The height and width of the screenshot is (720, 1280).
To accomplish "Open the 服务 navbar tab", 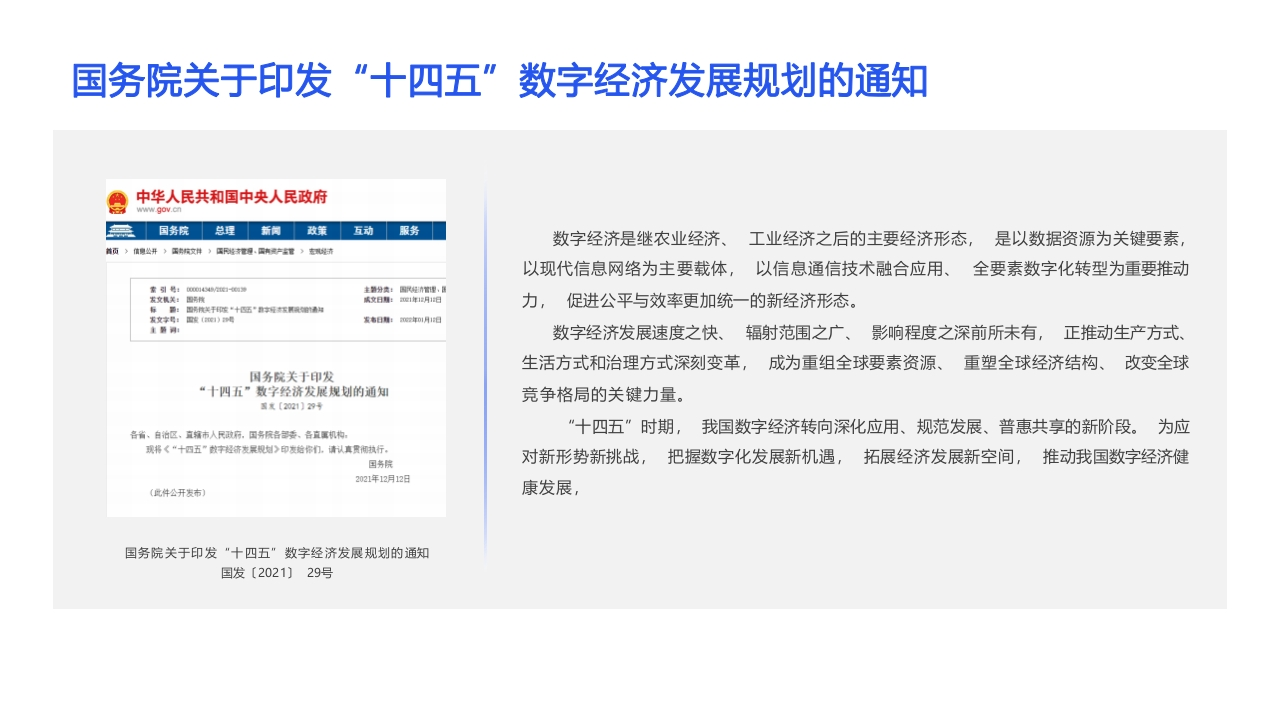I will [x=409, y=231].
